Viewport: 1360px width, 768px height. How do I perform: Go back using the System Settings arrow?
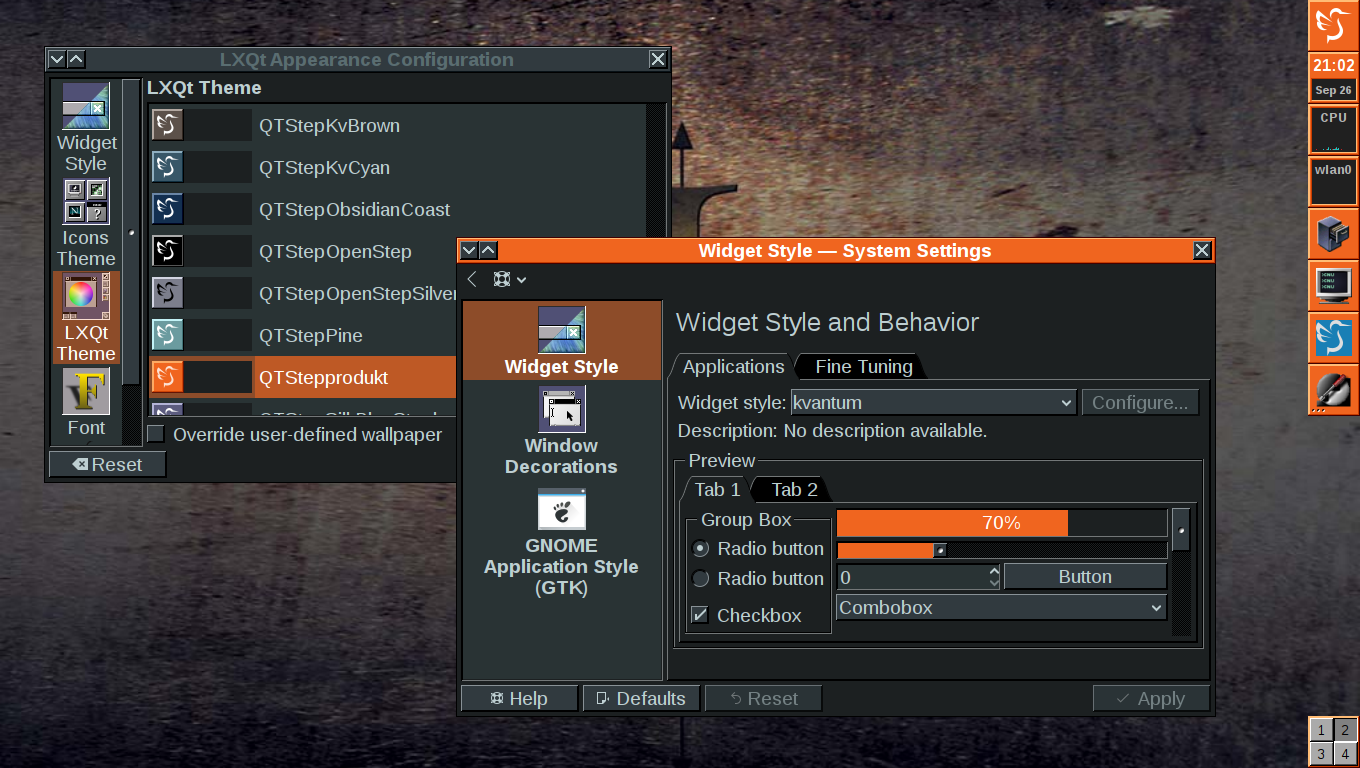tap(472, 279)
